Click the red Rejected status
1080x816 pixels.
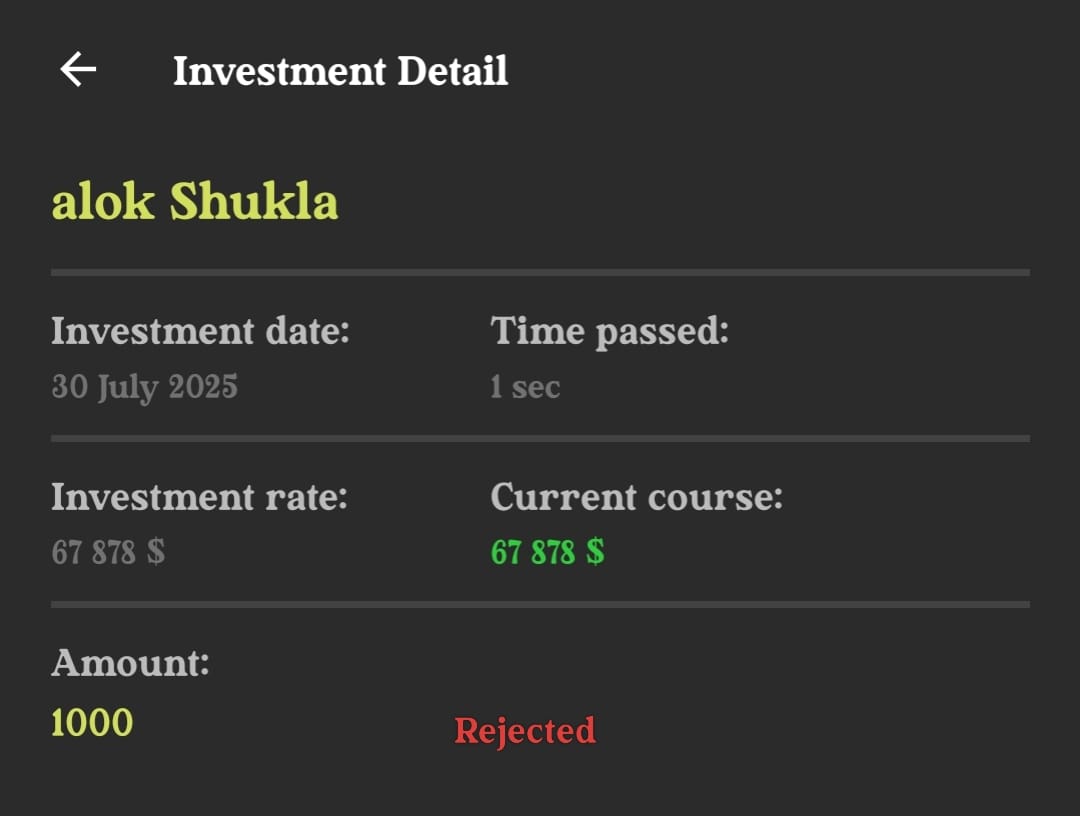[x=525, y=730]
